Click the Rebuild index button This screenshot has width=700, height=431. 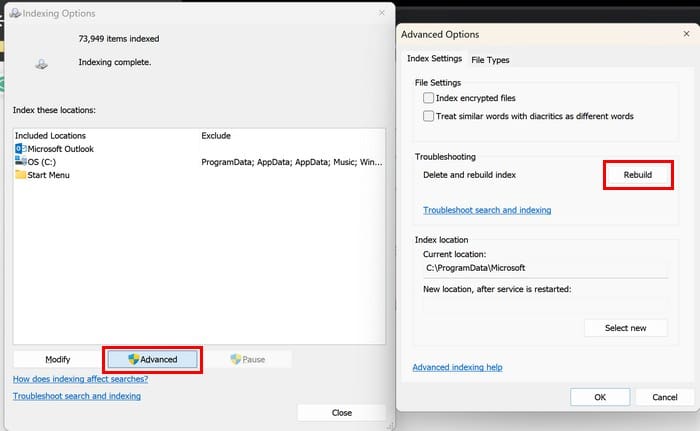638,175
